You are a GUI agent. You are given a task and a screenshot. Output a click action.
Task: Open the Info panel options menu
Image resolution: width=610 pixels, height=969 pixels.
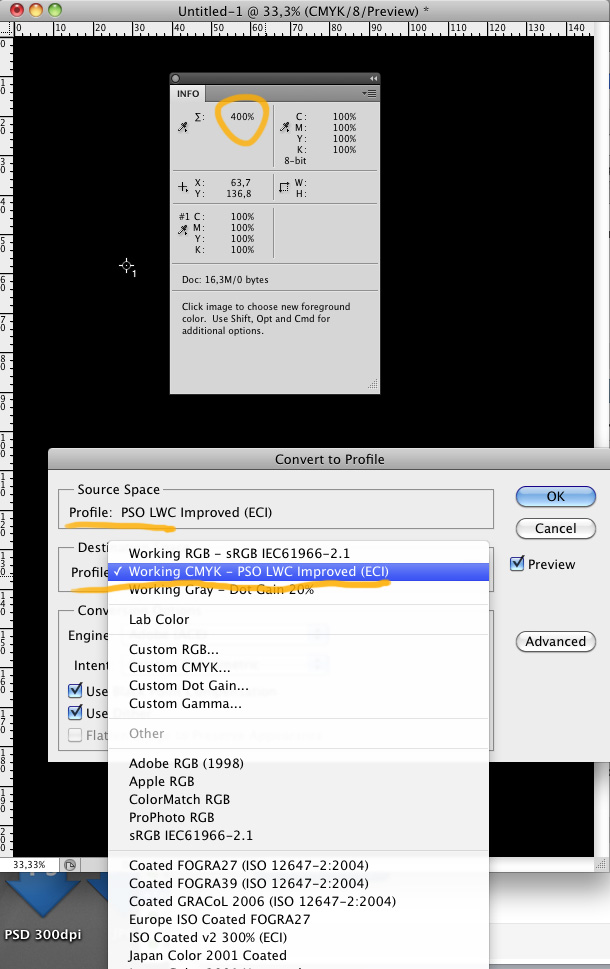tap(369, 93)
